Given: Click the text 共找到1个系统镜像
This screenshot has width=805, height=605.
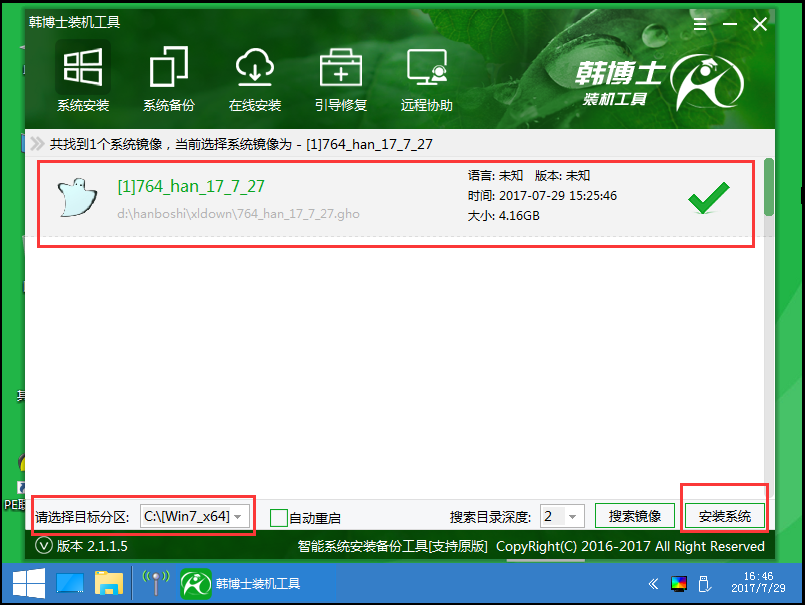Looking at the screenshot, I should [x=106, y=144].
